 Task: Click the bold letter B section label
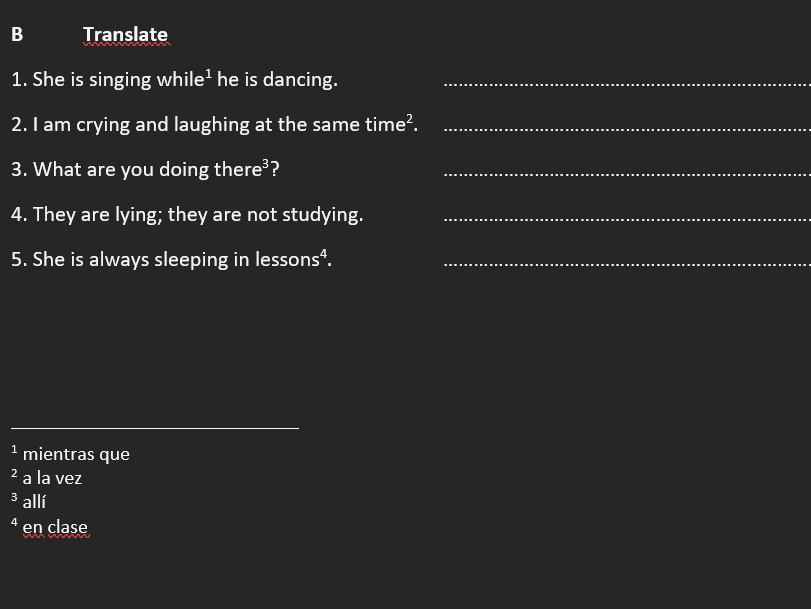(17, 35)
